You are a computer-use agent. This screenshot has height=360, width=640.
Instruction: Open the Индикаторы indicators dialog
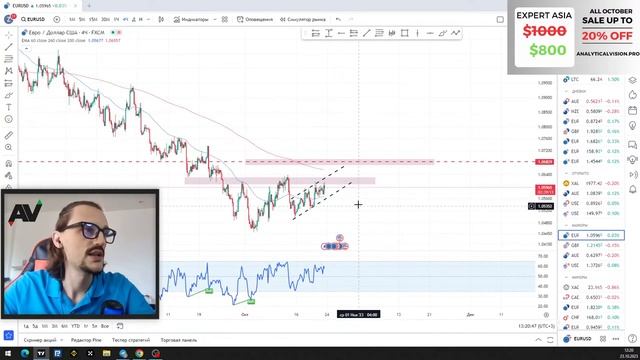pos(191,19)
